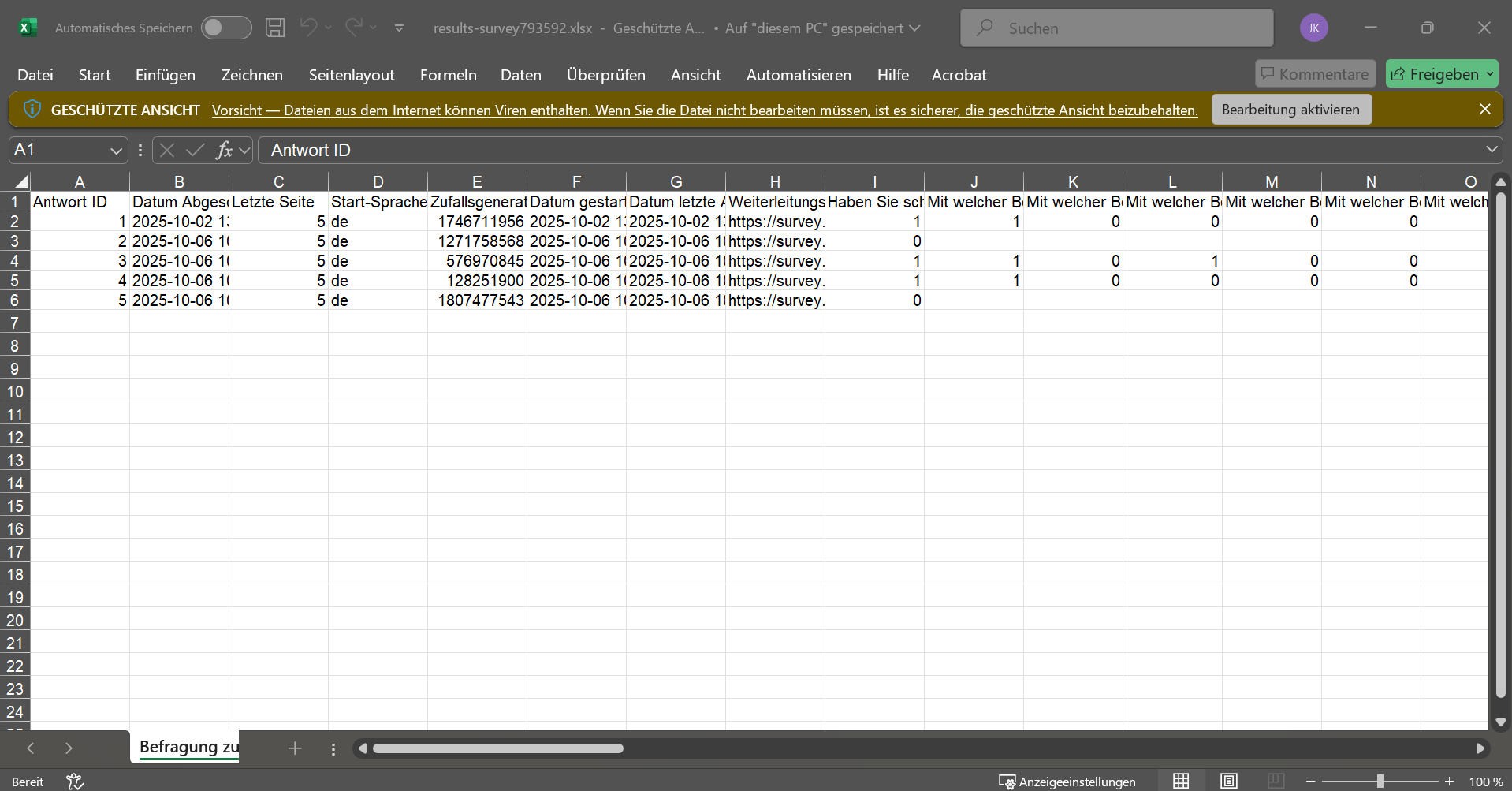Image resolution: width=1512 pixels, height=791 pixels.
Task: Click the add new sheet plus icon
Action: coord(295,748)
